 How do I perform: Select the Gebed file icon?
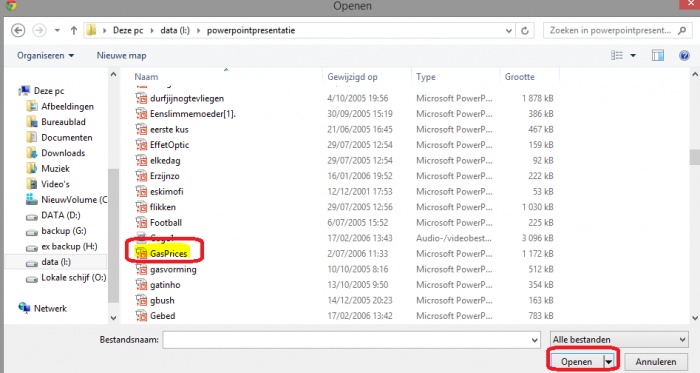[x=142, y=316]
